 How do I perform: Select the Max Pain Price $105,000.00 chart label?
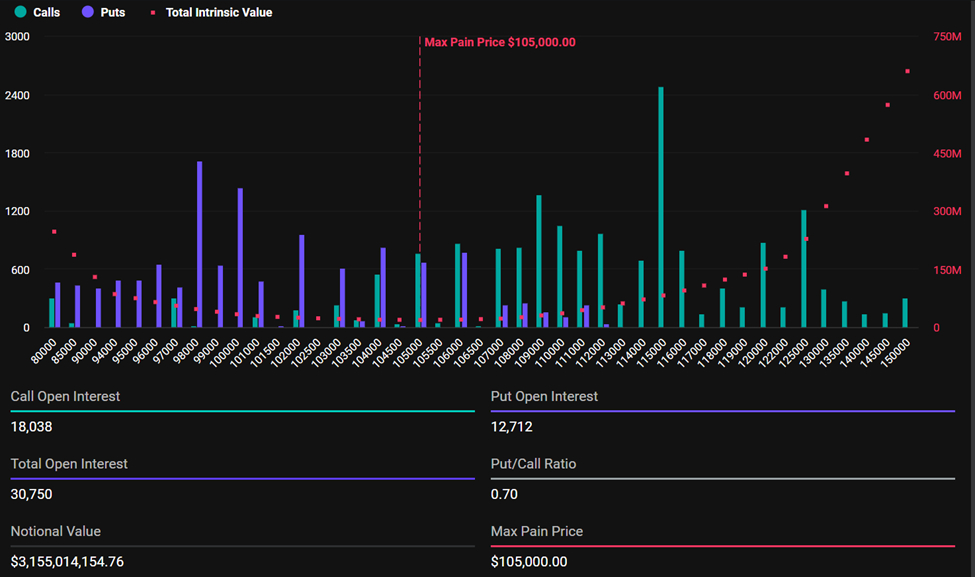click(x=500, y=42)
